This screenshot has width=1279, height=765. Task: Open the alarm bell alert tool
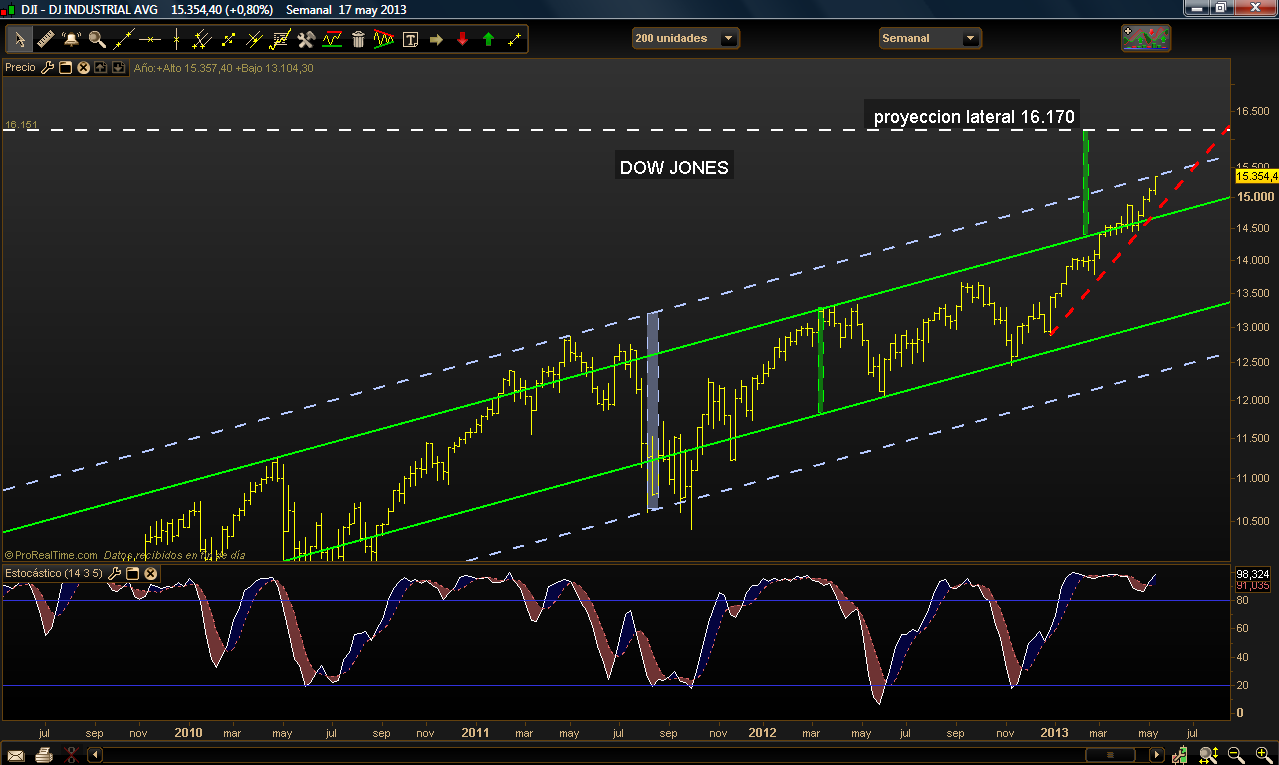tap(72, 39)
